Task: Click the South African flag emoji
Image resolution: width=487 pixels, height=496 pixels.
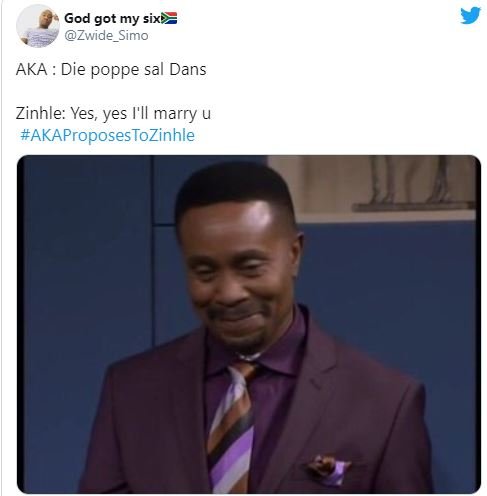Action: (169, 18)
